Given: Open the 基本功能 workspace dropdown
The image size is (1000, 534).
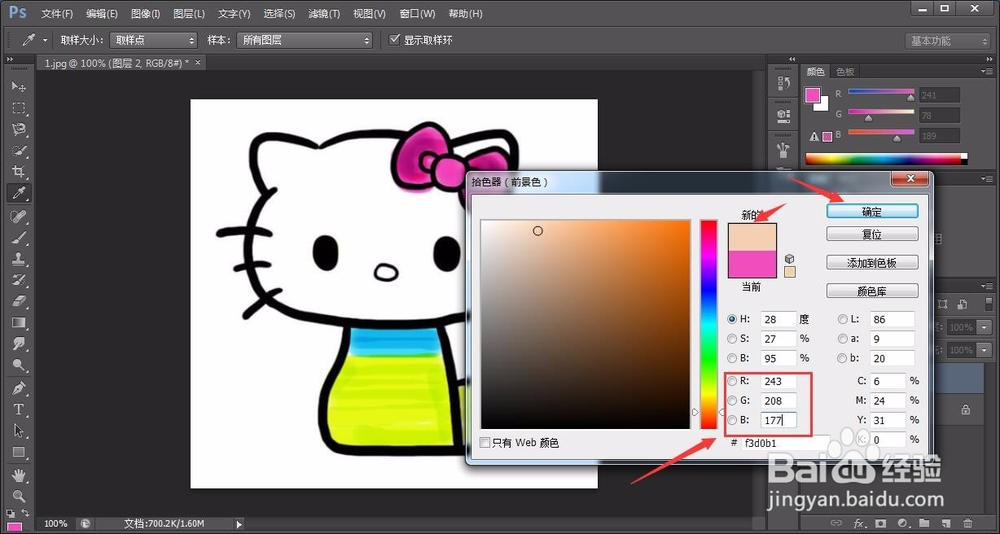Looking at the screenshot, I should [947, 41].
